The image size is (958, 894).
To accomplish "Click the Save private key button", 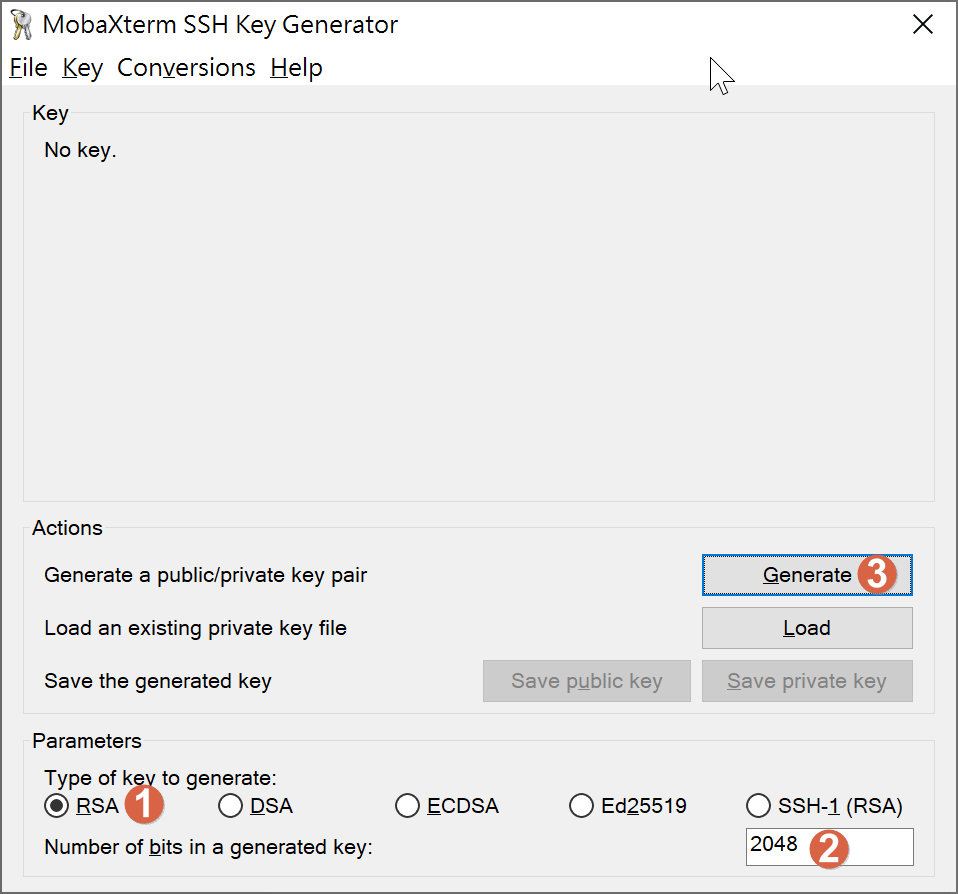I will pos(807,681).
